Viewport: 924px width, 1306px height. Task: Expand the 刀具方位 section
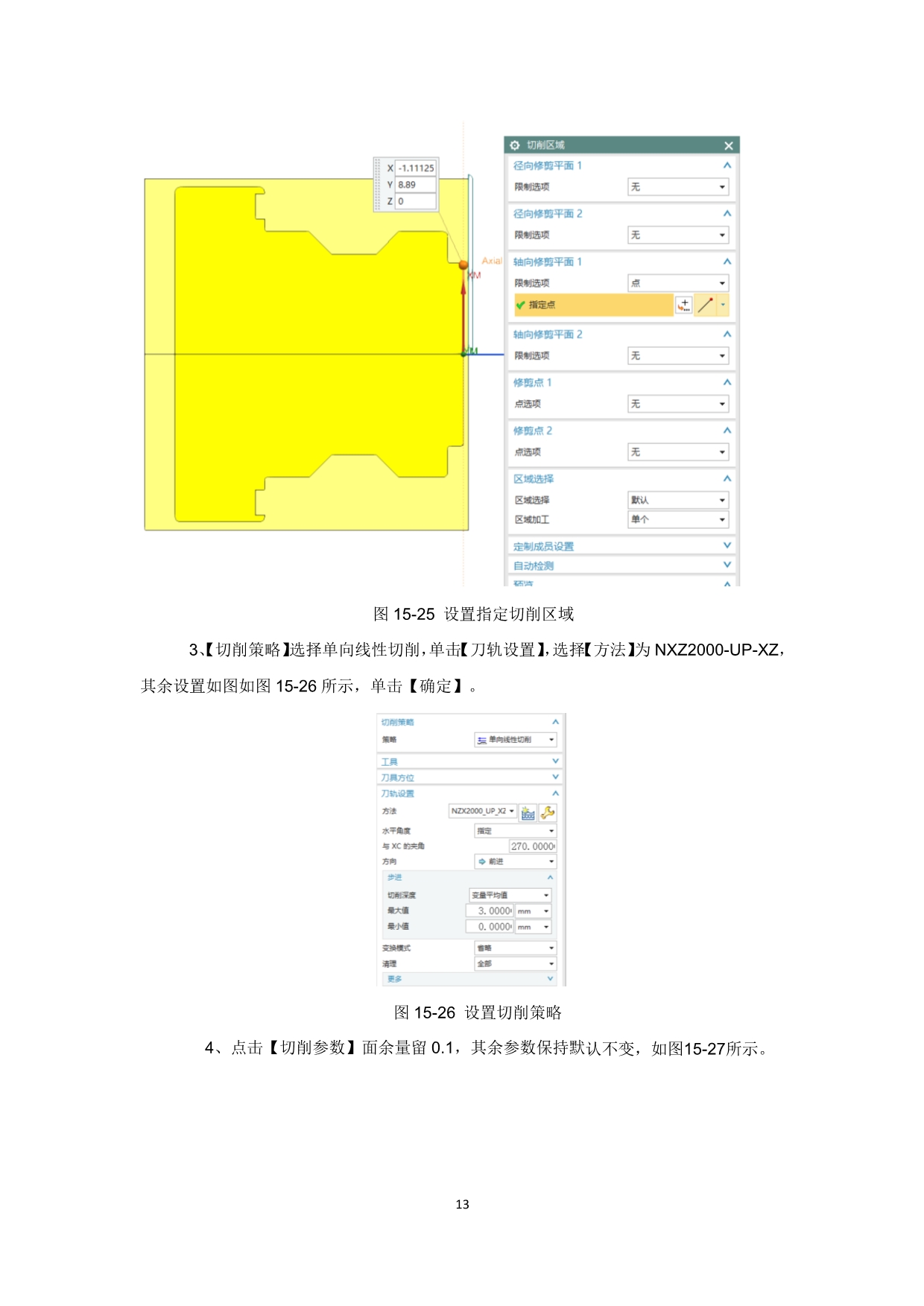(x=555, y=777)
